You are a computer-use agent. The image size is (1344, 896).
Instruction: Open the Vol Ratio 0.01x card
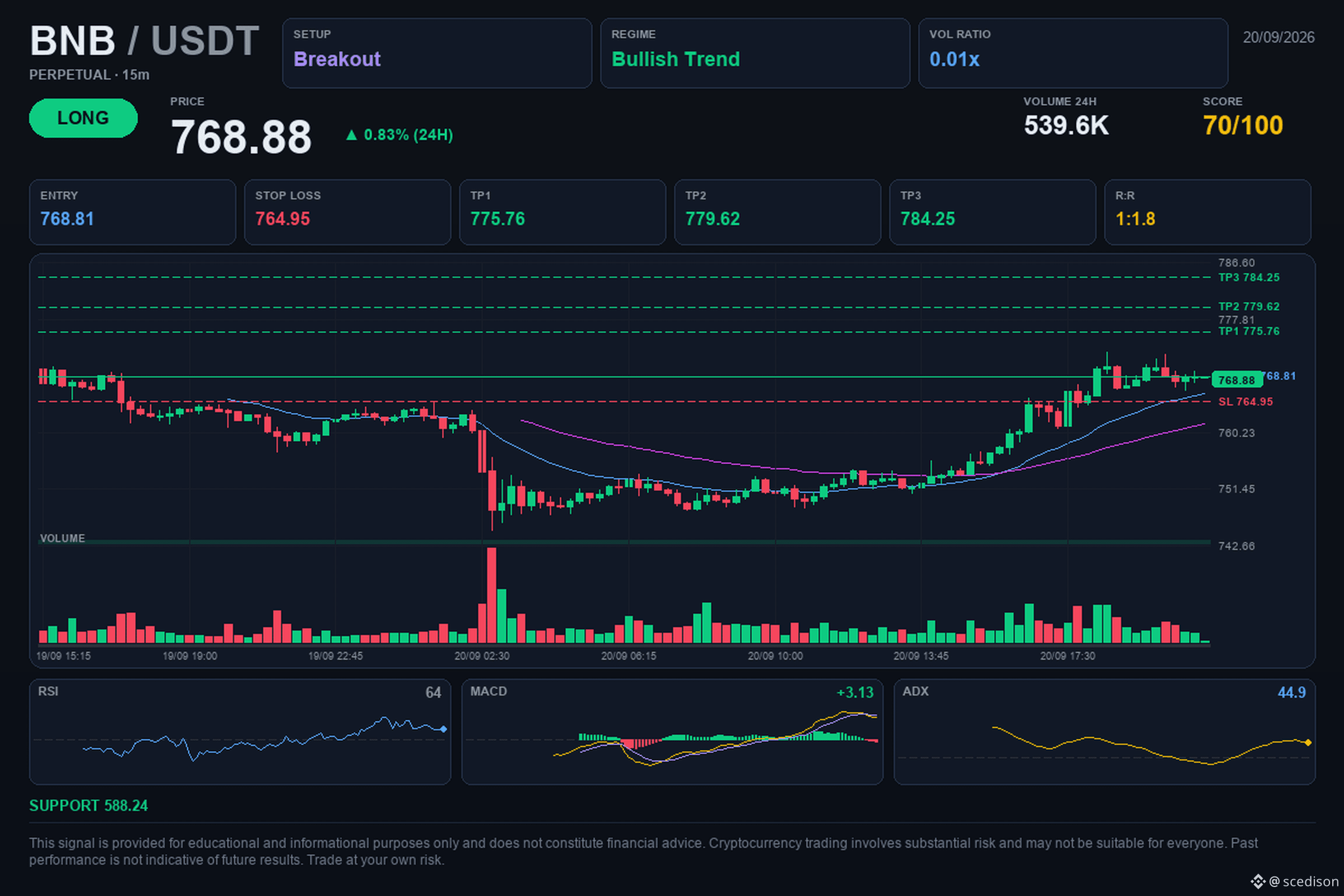tap(1073, 53)
